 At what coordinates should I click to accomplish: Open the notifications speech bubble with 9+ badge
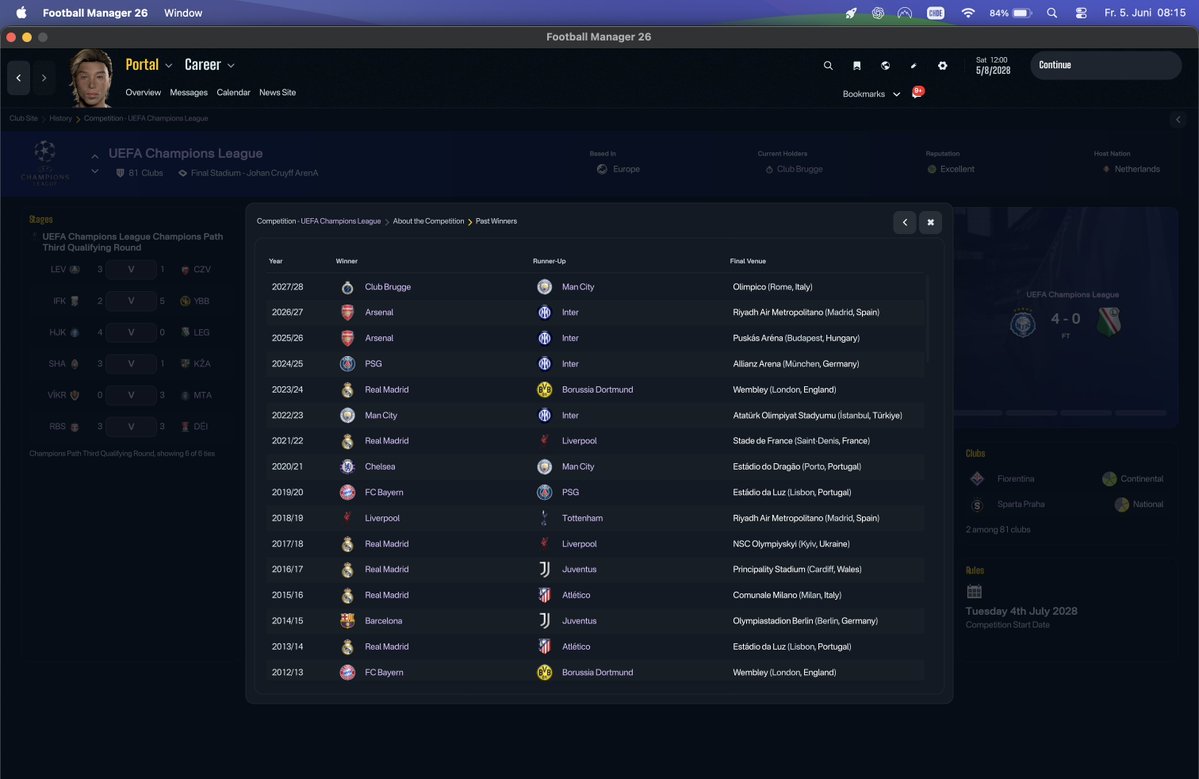pyautogui.click(x=918, y=93)
